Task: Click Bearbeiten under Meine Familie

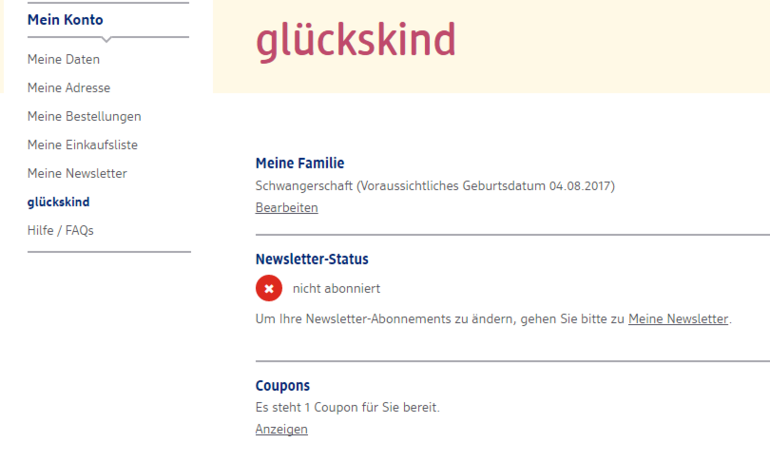Action: pyautogui.click(x=286, y=208)
